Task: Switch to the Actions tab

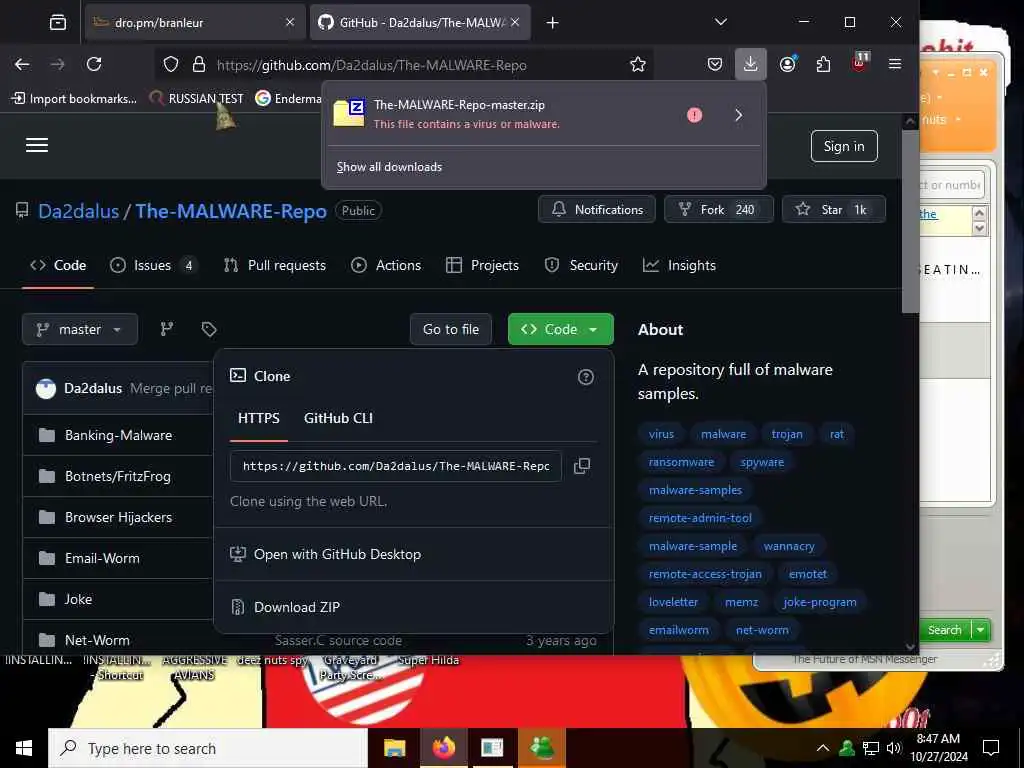Action: pyautogui.click(x=386, y=265)
